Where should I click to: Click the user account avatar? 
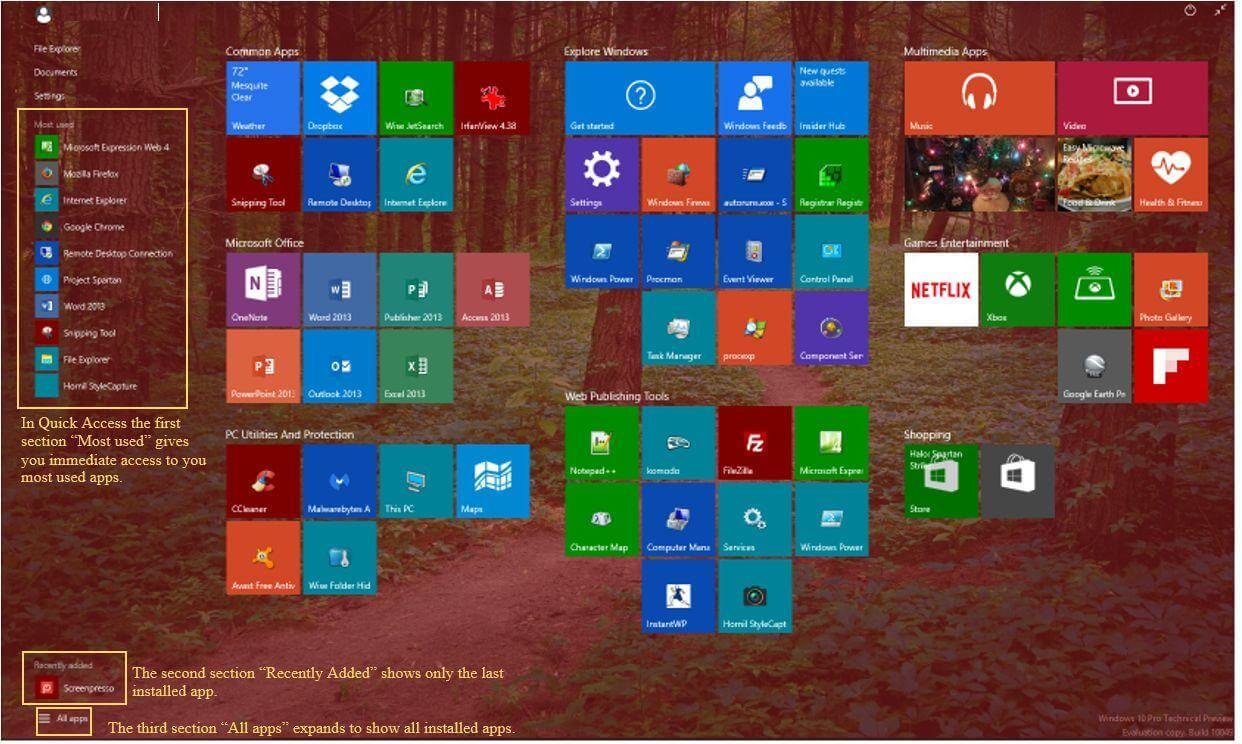pos(43,14)
